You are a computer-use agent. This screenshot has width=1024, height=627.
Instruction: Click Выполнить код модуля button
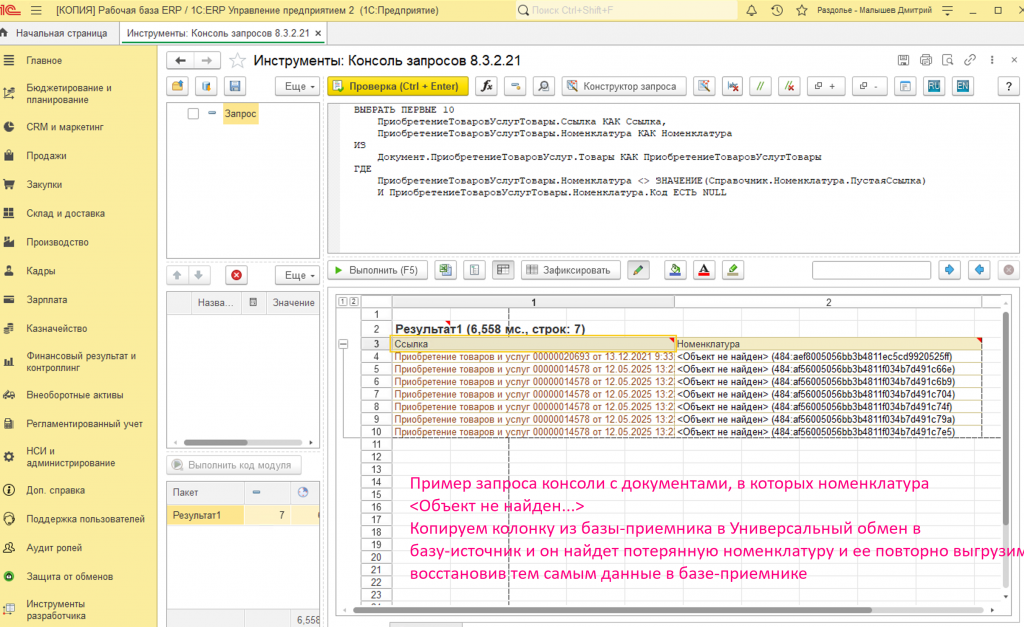[x=234, y=465]
